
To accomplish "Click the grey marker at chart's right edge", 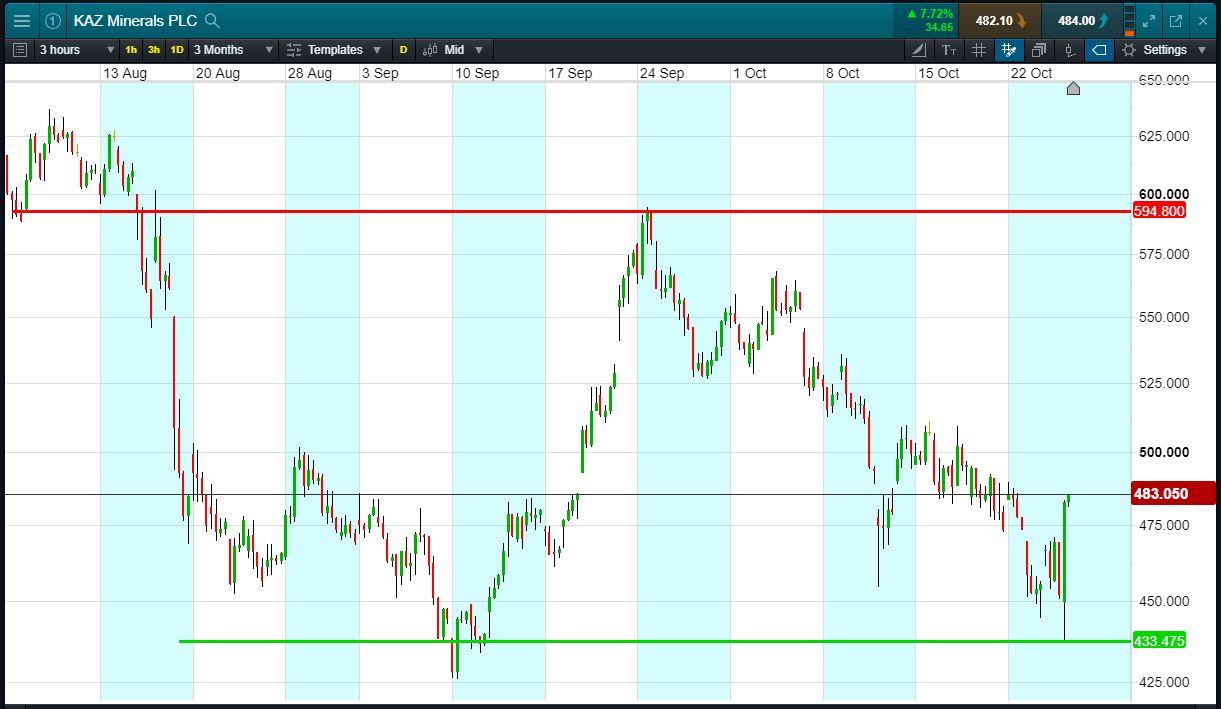I will coord(1073,89).
